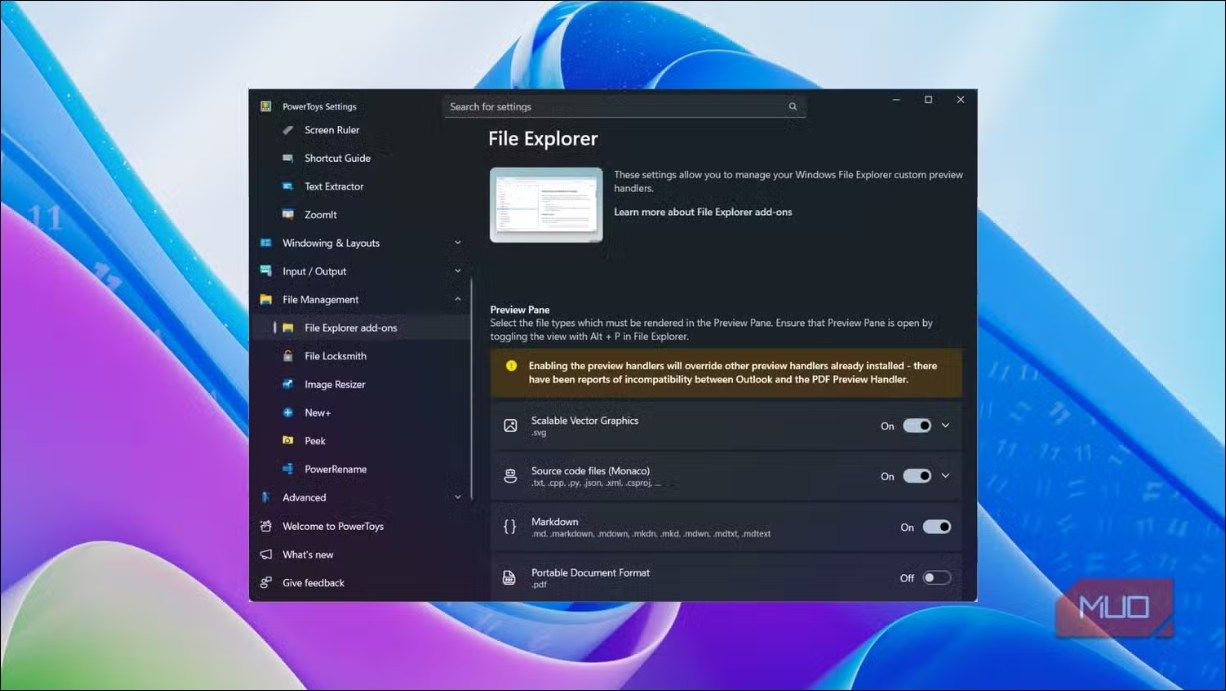Click the Markdown curly braces icon
1226x691 pixels.
(x=510, y=527)
